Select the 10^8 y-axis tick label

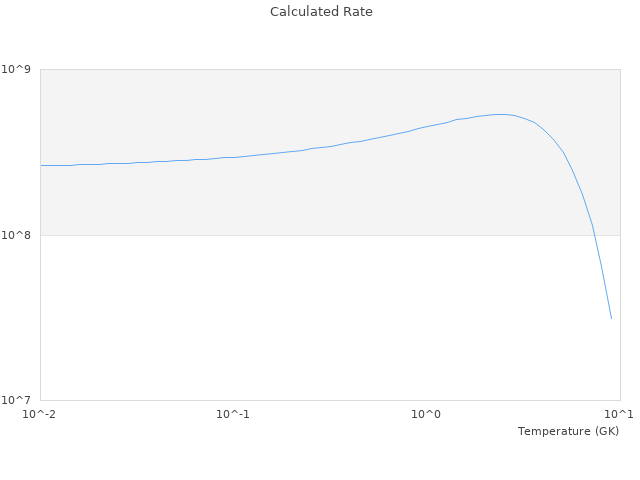click(x=19, y=235)
